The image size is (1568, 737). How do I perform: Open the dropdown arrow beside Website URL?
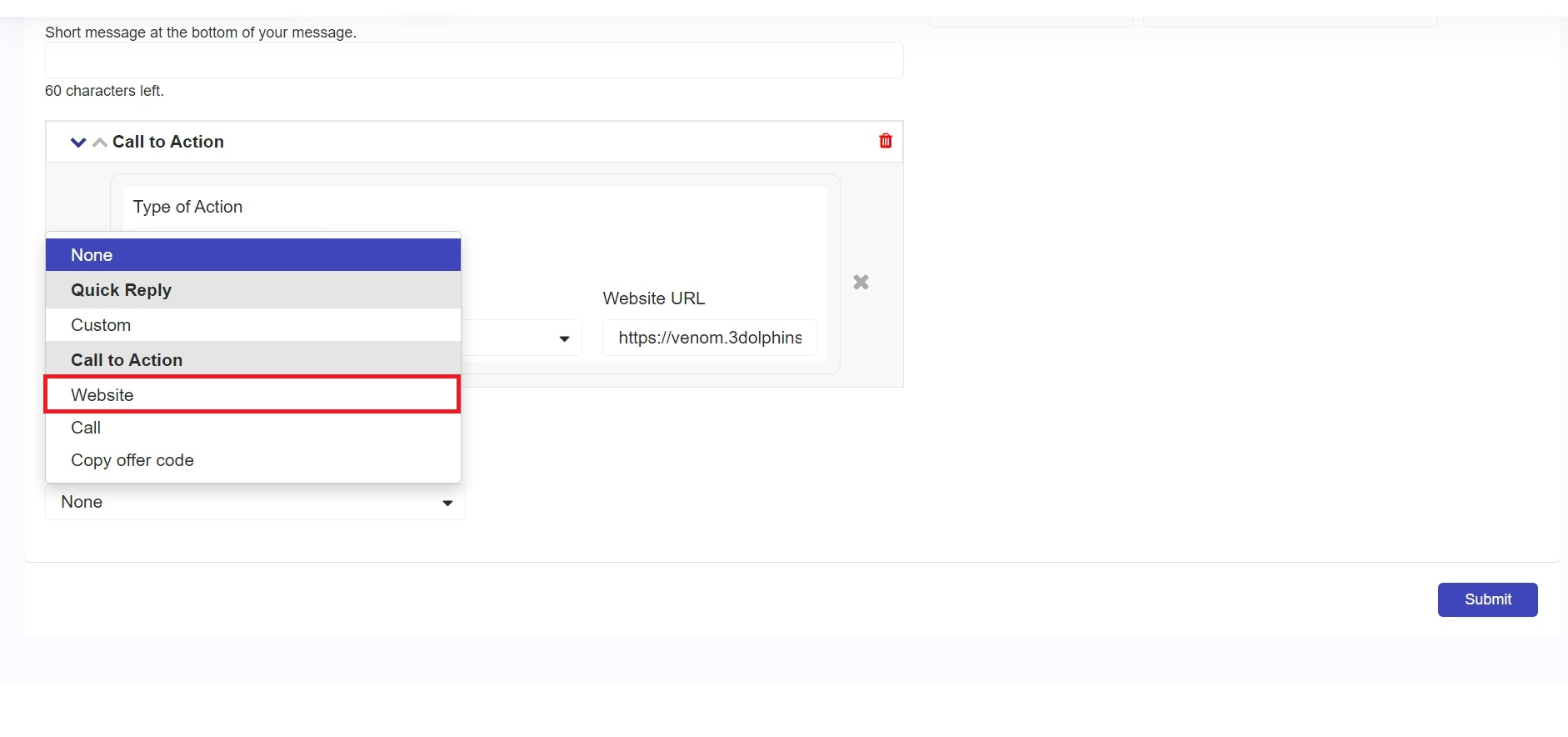click(564, 338)
